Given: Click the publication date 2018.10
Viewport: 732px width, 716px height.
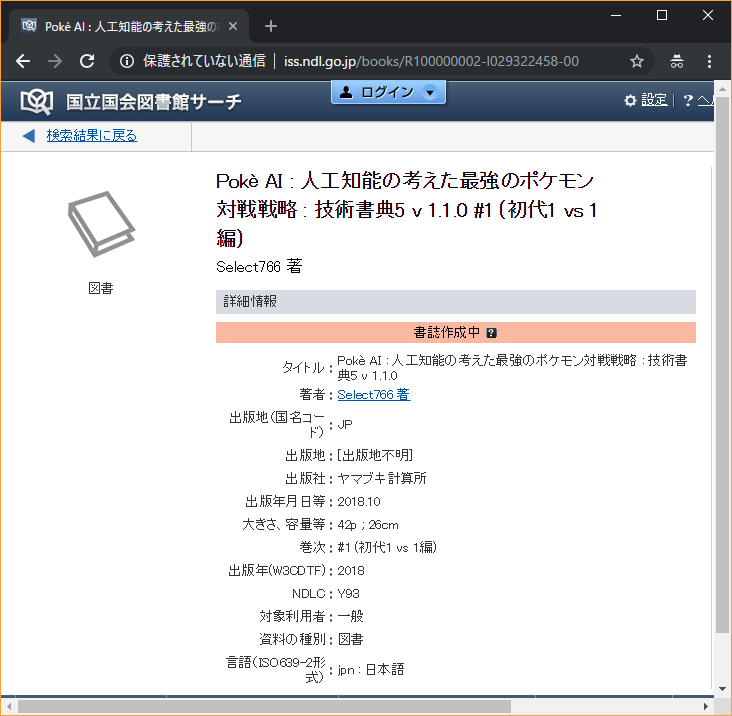Looking at the screenshot, I should [x=359, y=502].
